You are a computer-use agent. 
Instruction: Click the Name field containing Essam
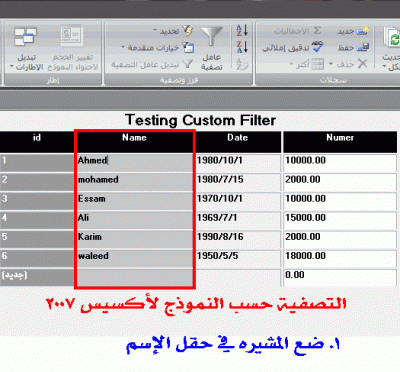[134, 201]
